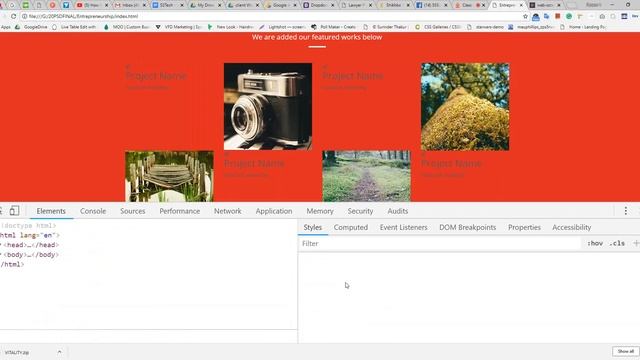Click the forest path project thumbnail
The width and height of the screenshot is (640, 360).
pos(367,176)
